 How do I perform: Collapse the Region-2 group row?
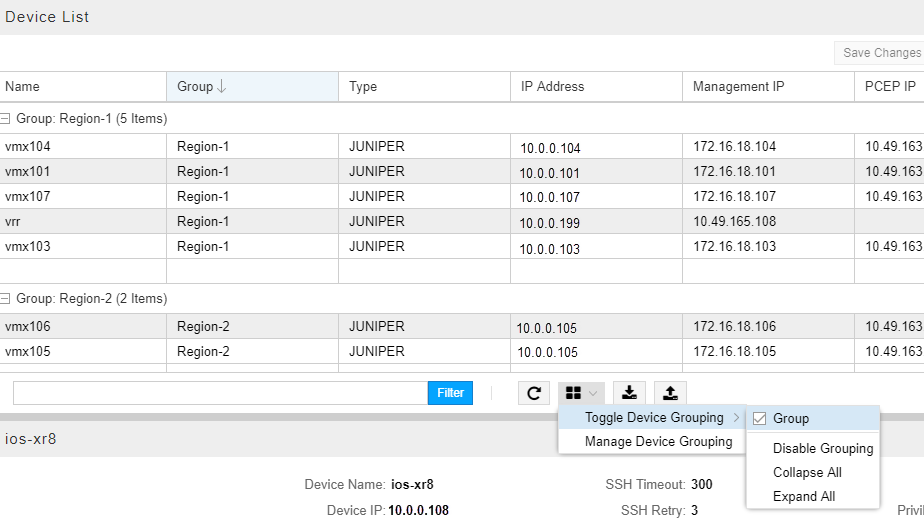coord(6,299)
